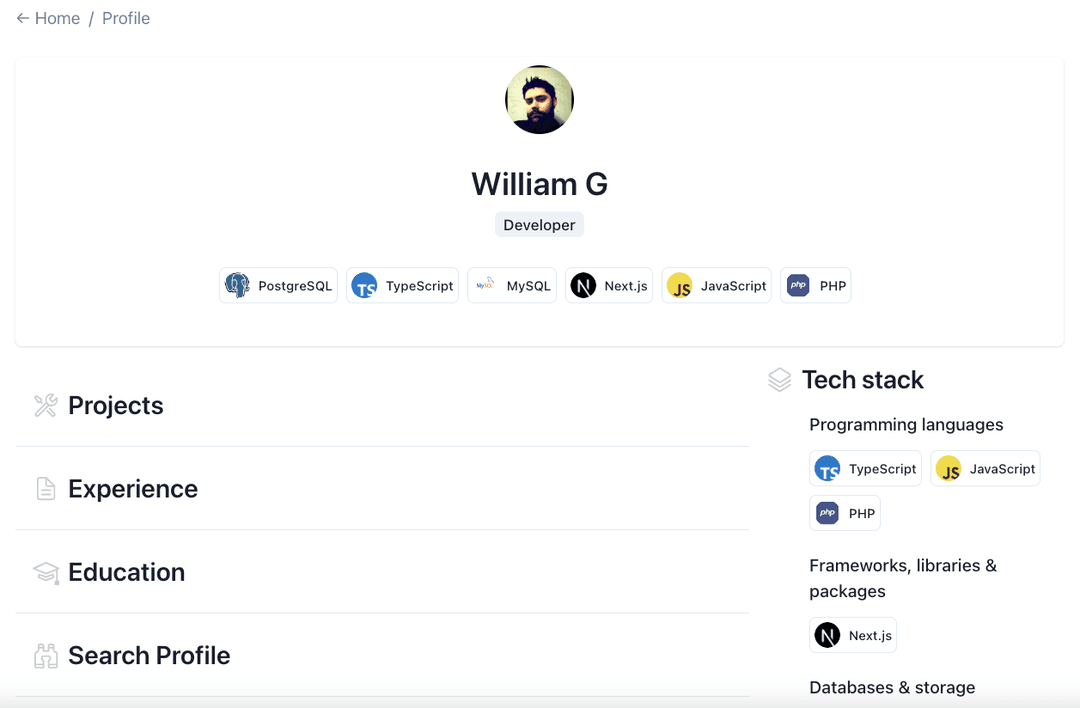The height and width of the screenshot is (708, 1080).
Task: Click the Education graduation cap icon
Action: (45, 572)
